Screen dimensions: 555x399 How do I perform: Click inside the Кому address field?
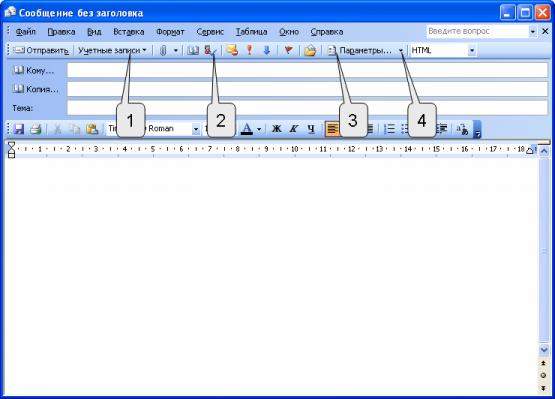[x=307, y=70]
